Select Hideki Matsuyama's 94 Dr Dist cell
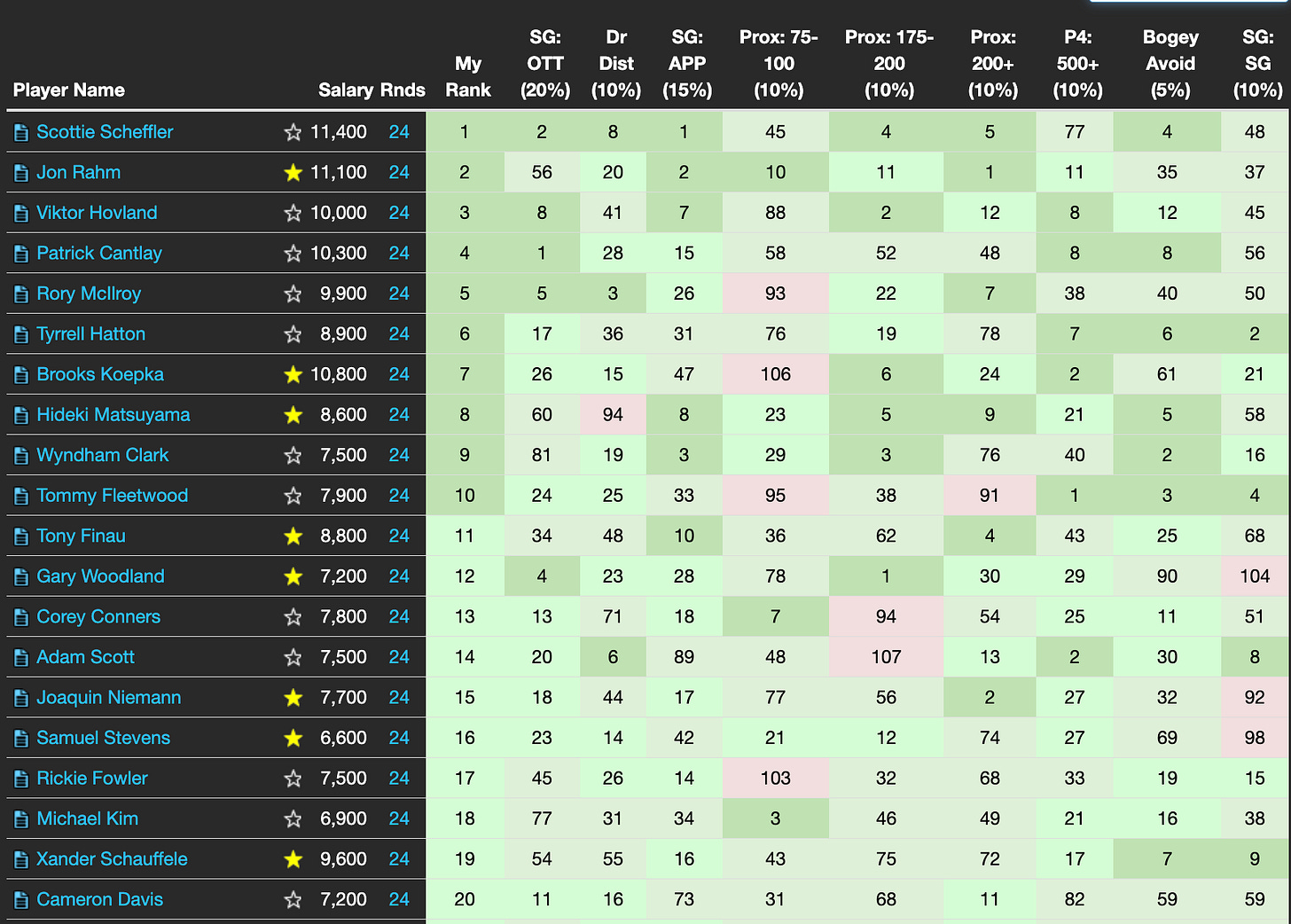The width and height of the screenshot is (1291, 924). [613, 415]
